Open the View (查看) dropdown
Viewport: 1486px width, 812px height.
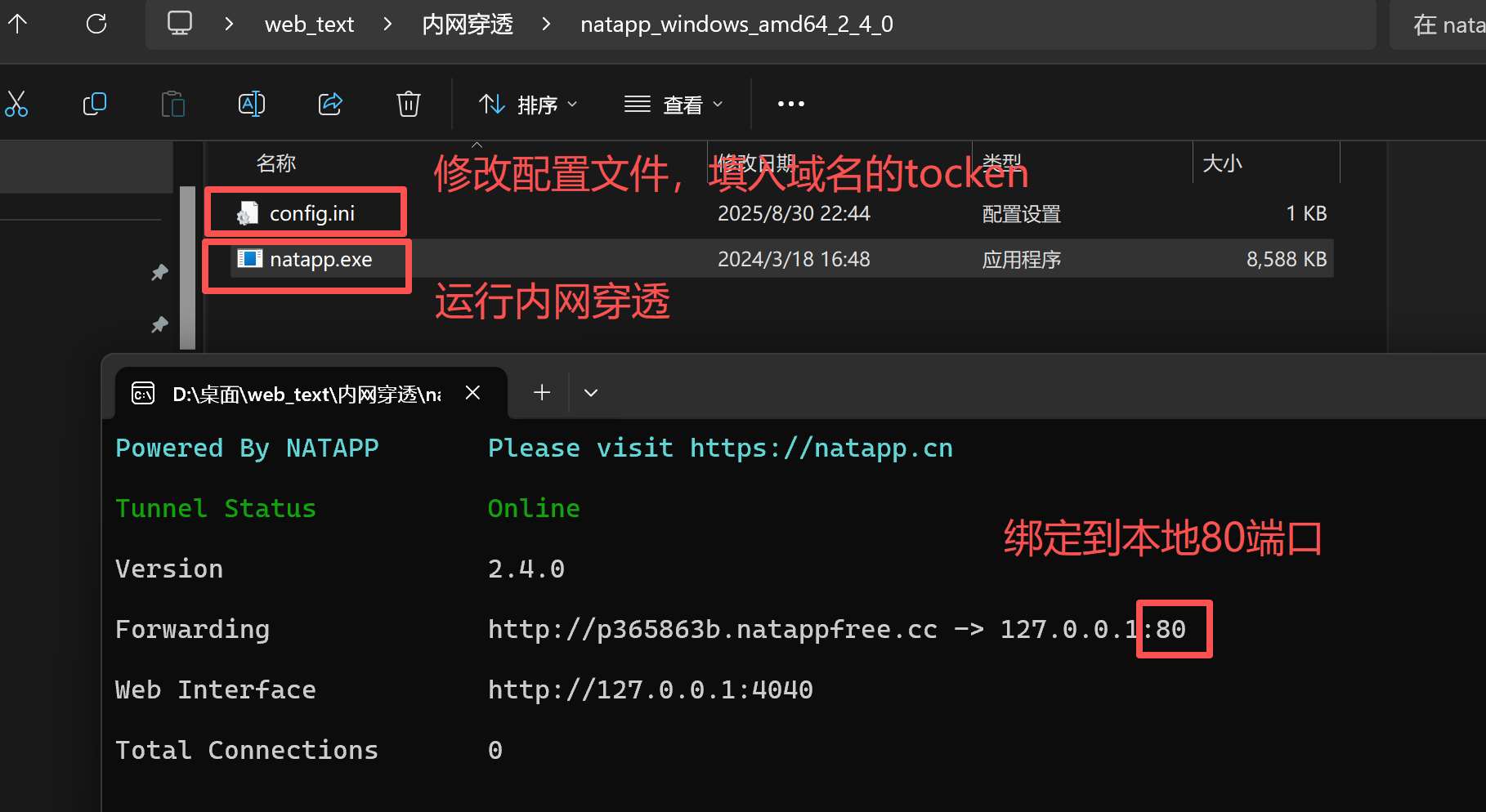(x=674, y=105)
